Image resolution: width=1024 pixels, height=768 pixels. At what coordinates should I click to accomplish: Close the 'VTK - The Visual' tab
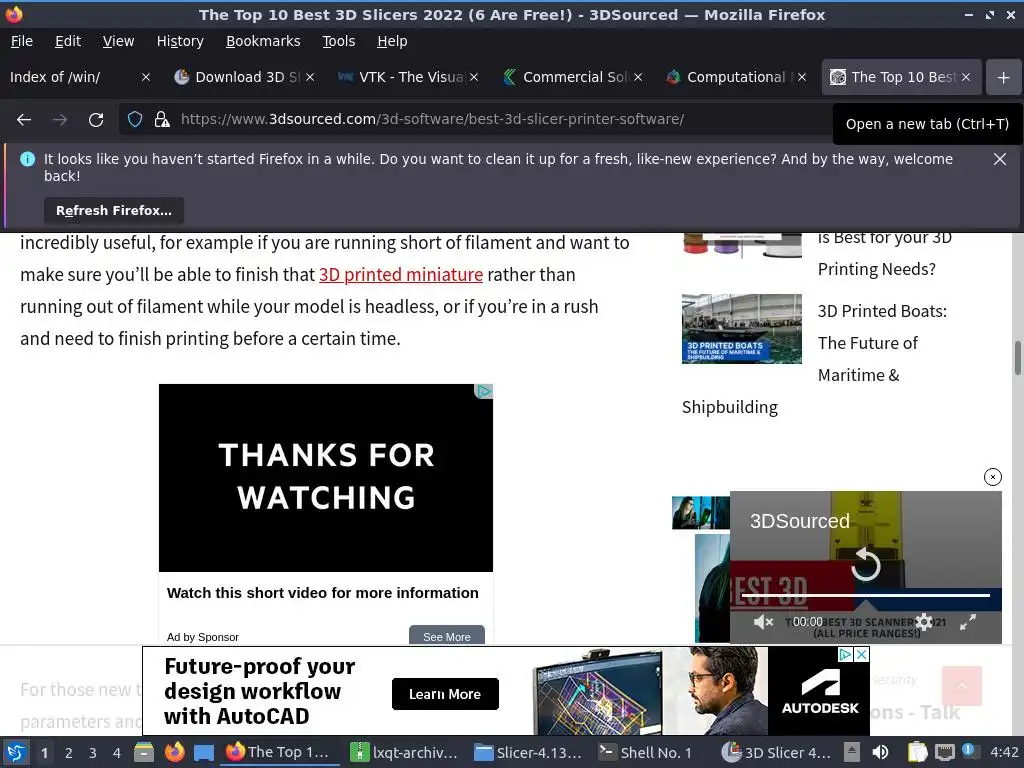pyautogui.click(x=474, y=77)
